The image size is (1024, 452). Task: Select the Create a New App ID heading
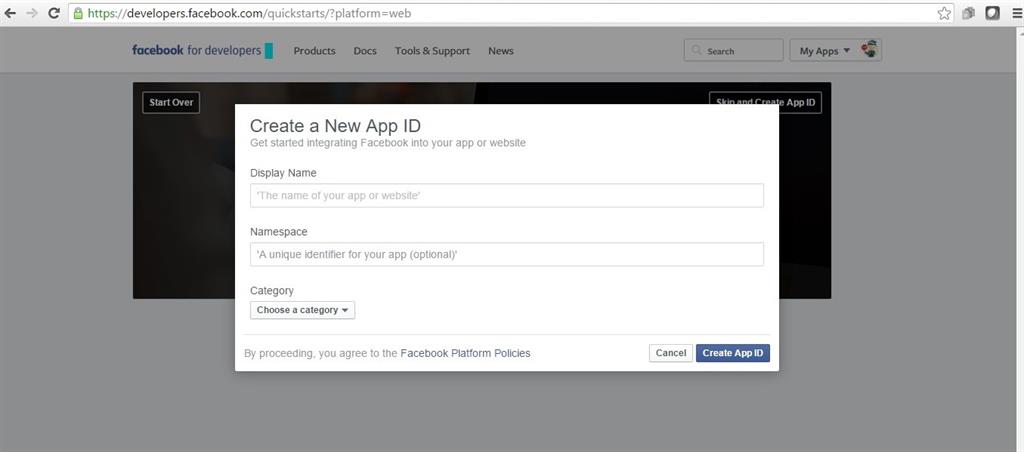(x=336, y=126)
